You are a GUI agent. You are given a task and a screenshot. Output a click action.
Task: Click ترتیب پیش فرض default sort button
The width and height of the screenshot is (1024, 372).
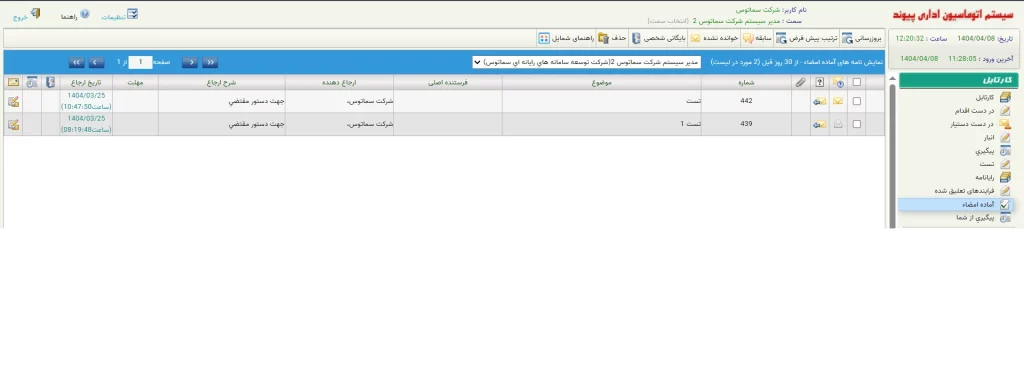click(x=807, y=39)
